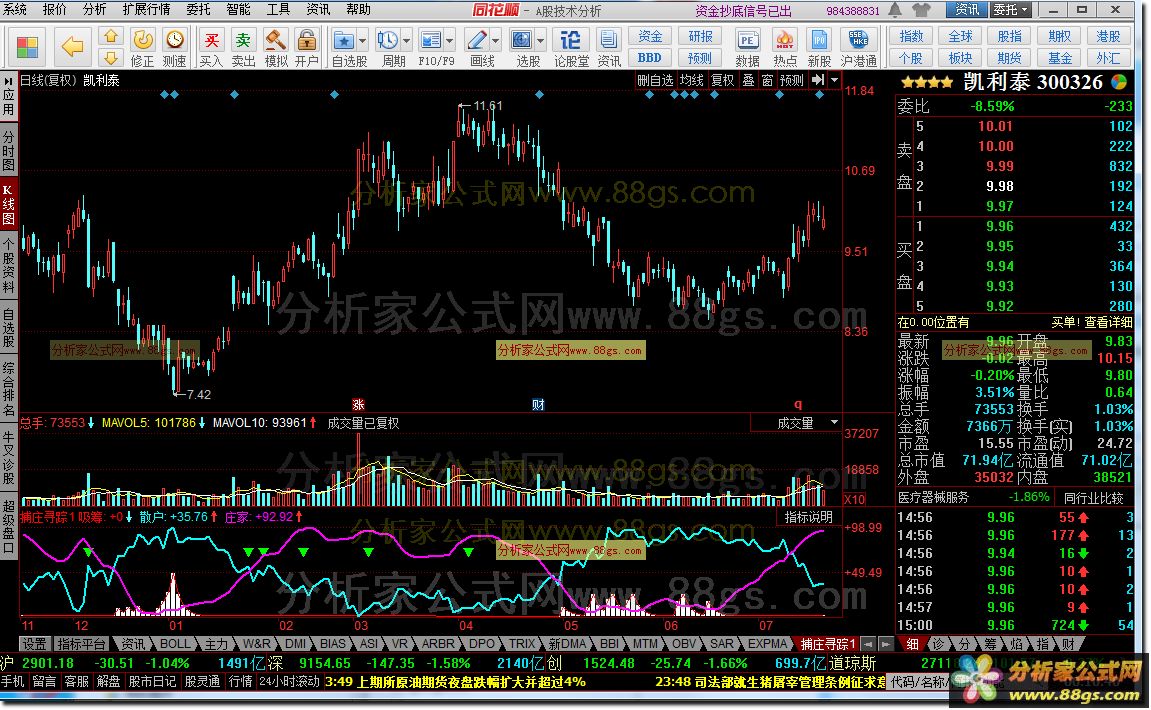This screenshot has width=1151, height=710.
Task: Click the 指标说明 button
Action: click(x=808, y=517)
